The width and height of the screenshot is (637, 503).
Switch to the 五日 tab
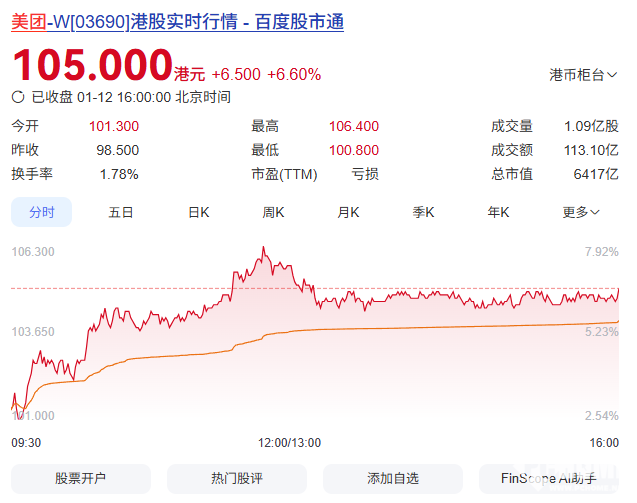pos(121,212)
